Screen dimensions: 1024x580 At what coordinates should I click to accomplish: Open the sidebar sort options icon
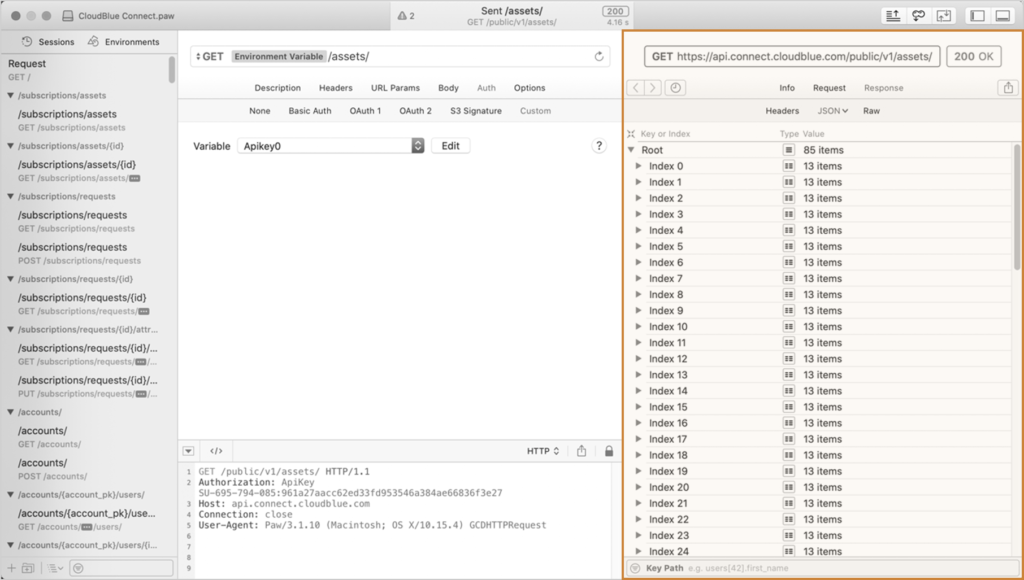(x=56, y=568)
